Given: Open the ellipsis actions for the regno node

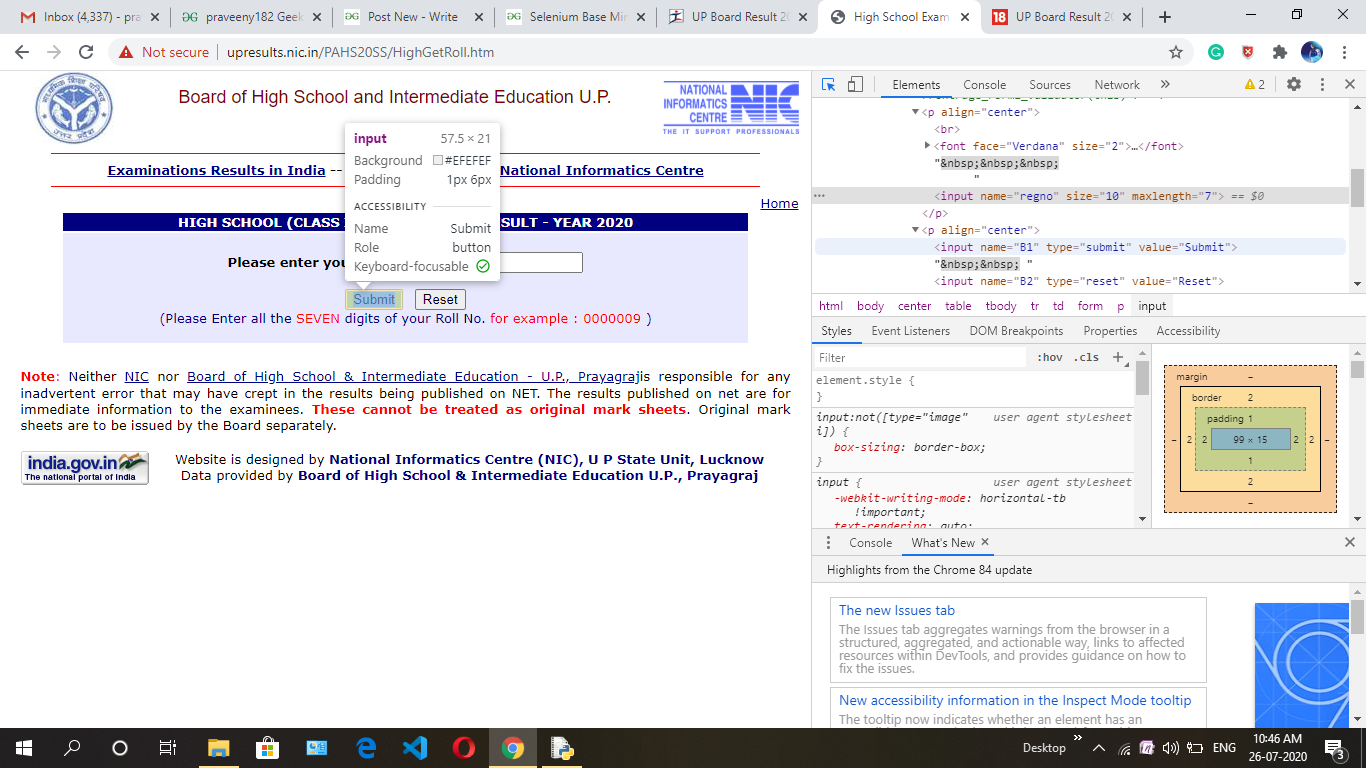Looking at the screenshot, I should click(820, 196).
